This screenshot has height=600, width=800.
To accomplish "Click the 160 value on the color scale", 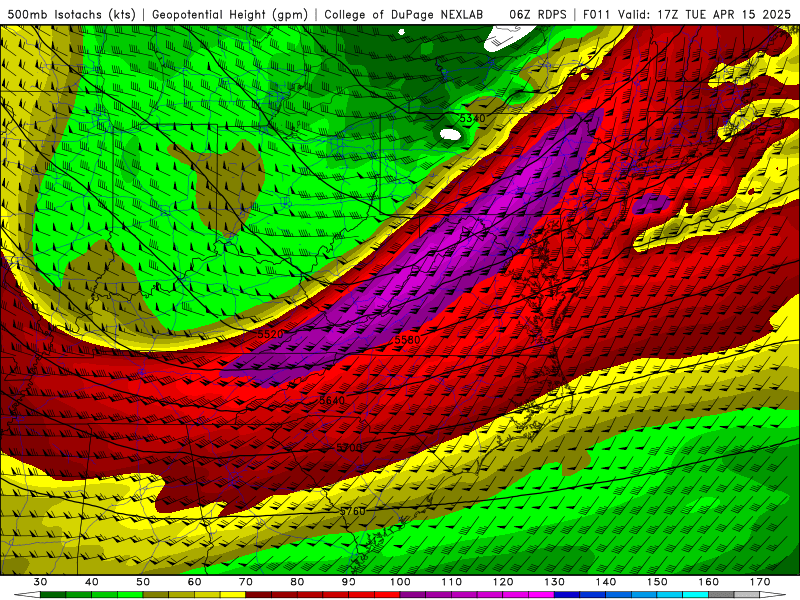I will tap(709, 582).
